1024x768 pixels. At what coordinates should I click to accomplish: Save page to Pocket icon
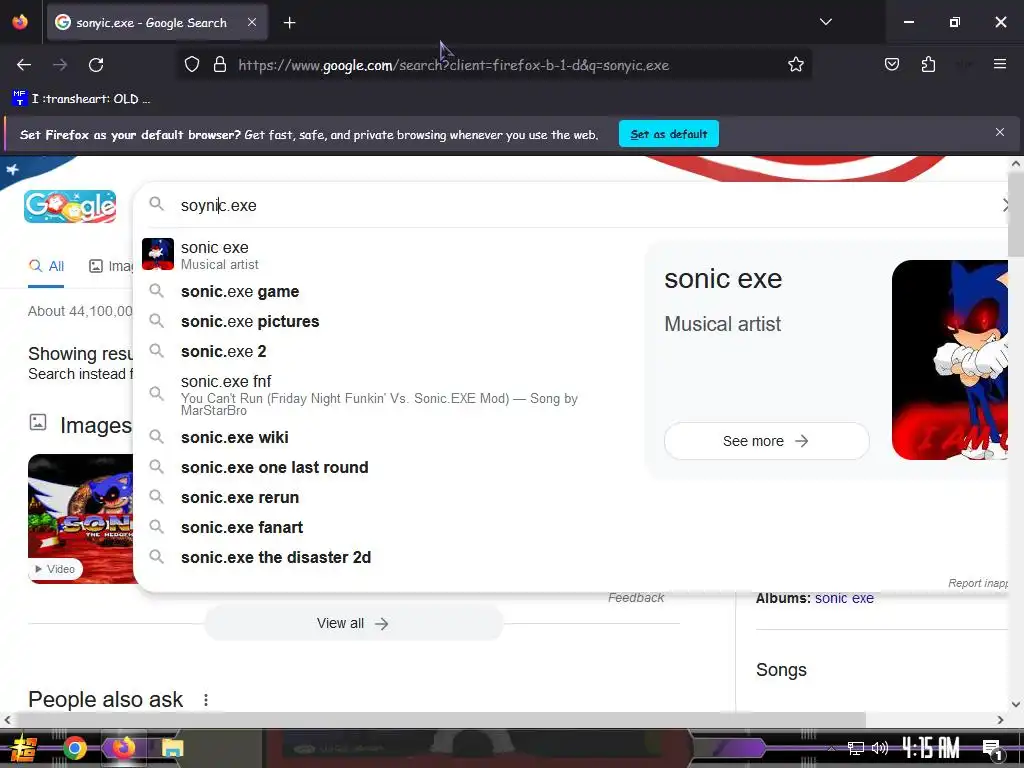click(x=892, y=64)
